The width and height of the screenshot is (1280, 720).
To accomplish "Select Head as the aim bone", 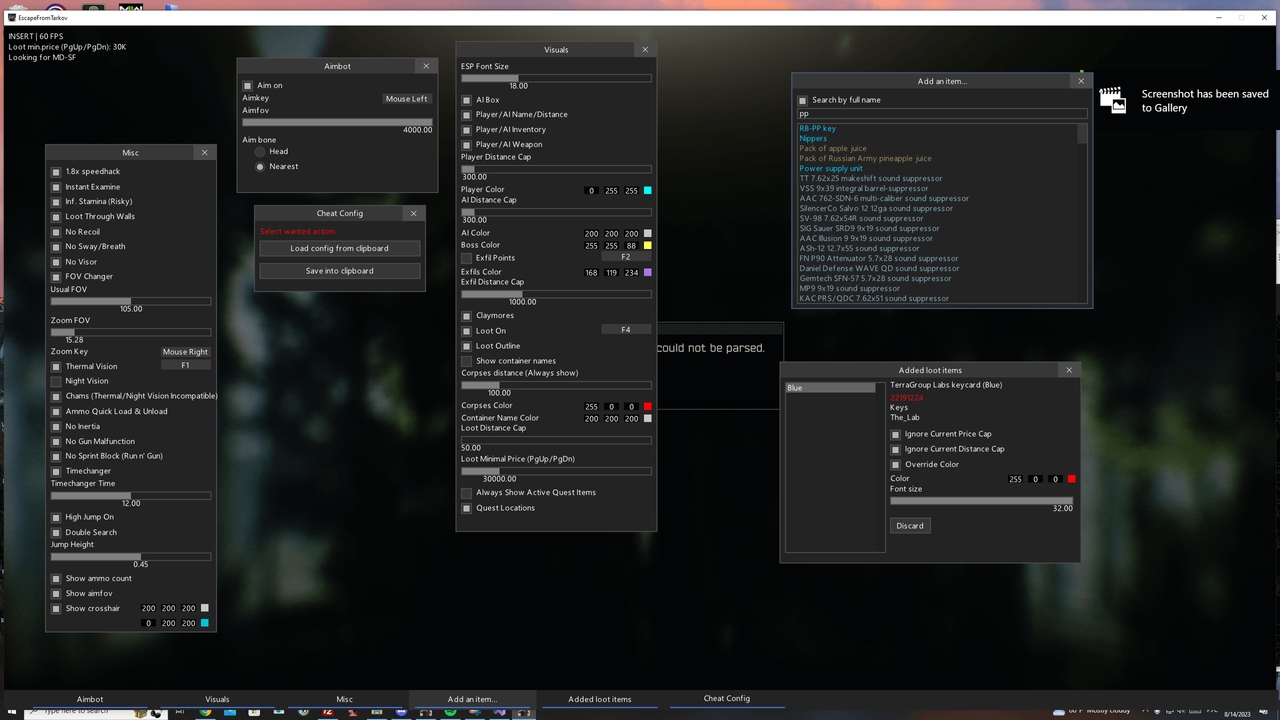I will 260,151.
